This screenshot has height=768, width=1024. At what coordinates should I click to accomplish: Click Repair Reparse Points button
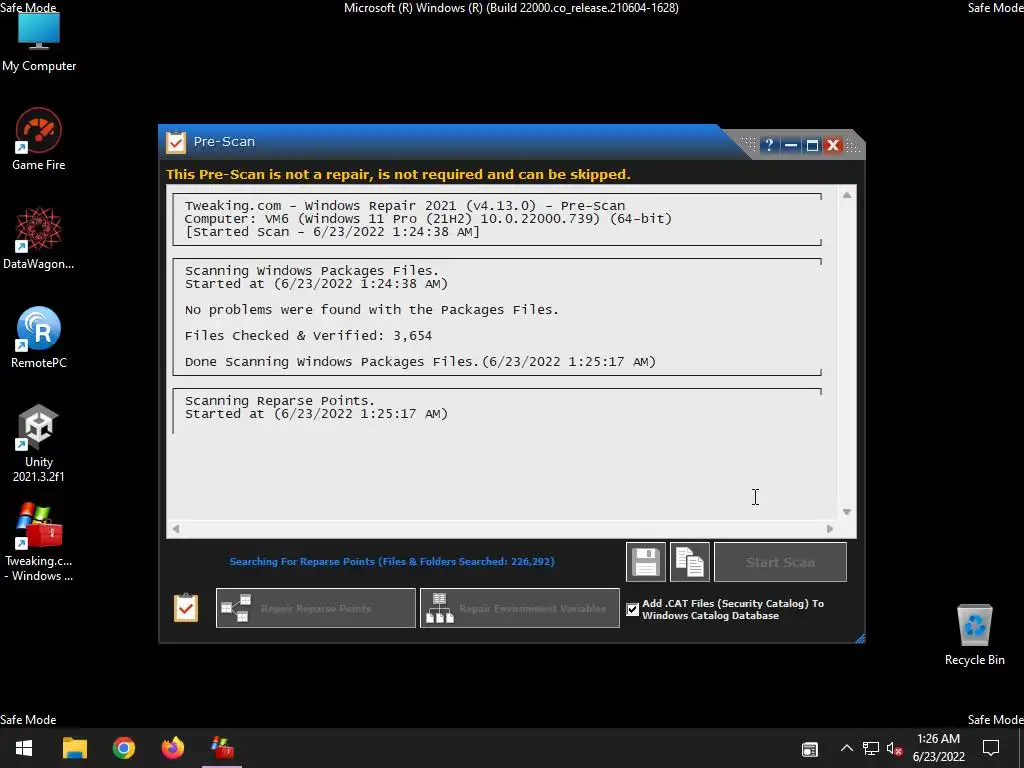click(x=316, y=608)
